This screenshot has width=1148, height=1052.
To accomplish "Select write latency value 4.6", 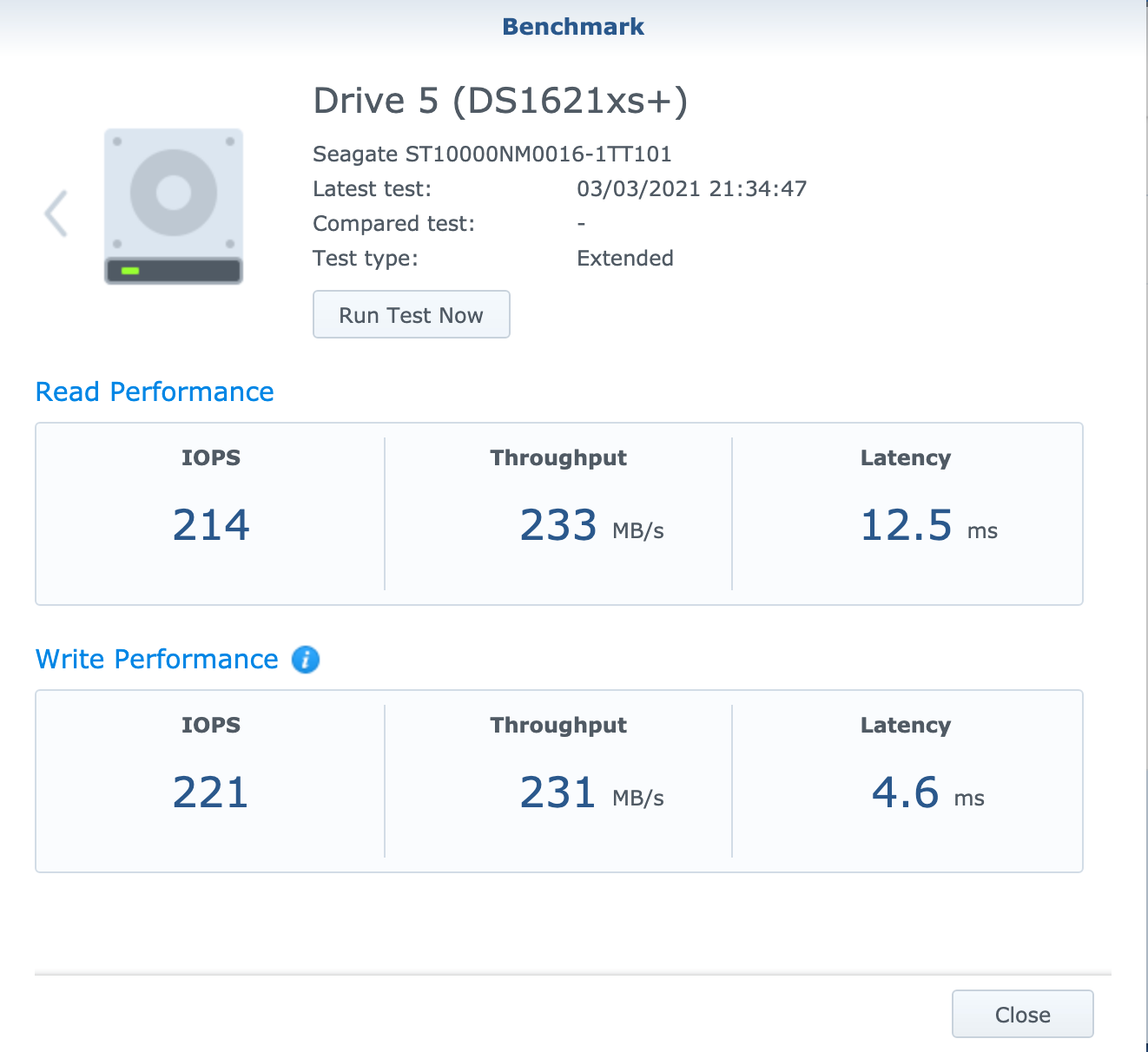I will coord(906,792).
